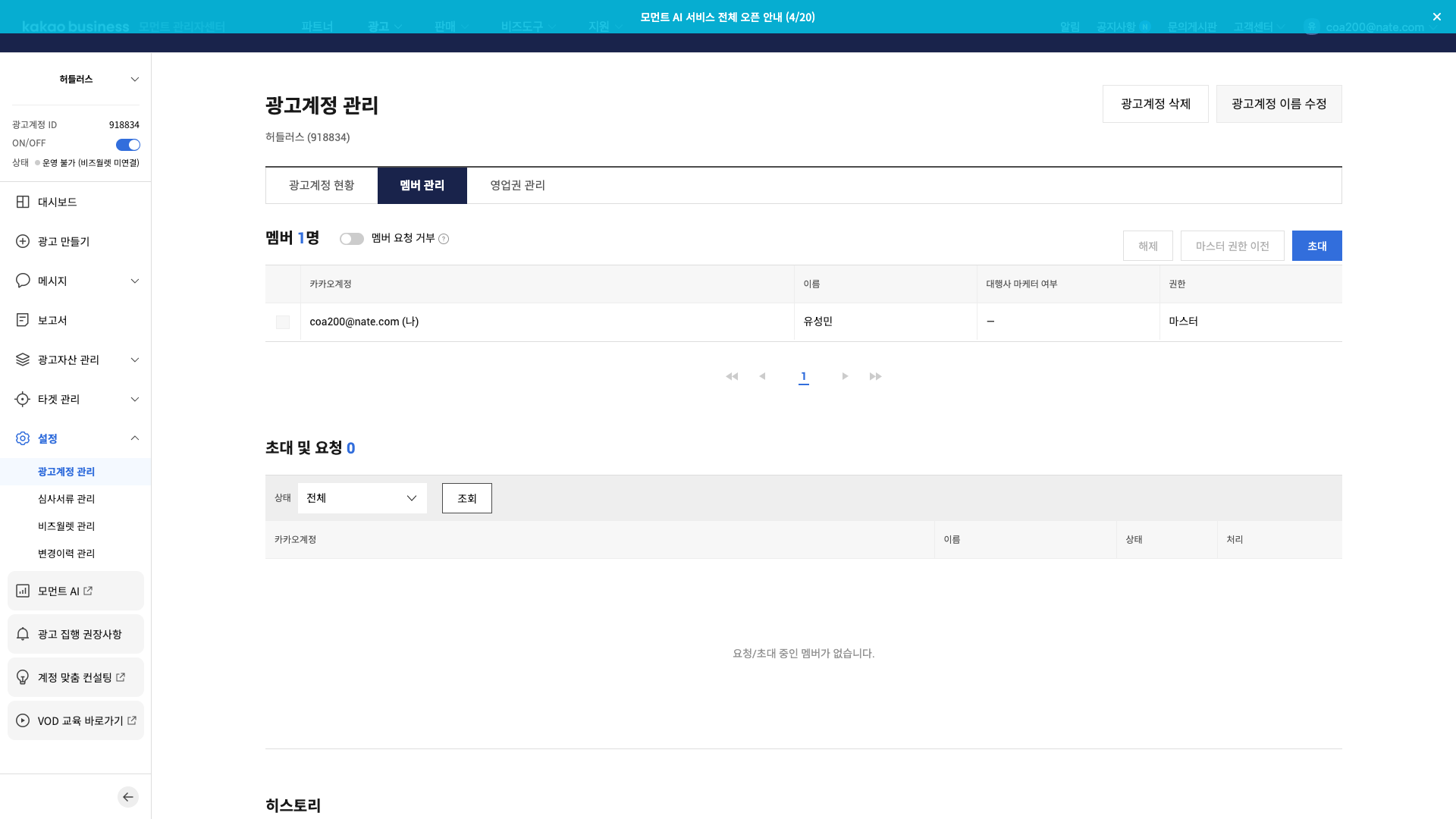Click the 초대 invite button
The height and width of the screenshot is (819, 1456).
[1317, 246]
